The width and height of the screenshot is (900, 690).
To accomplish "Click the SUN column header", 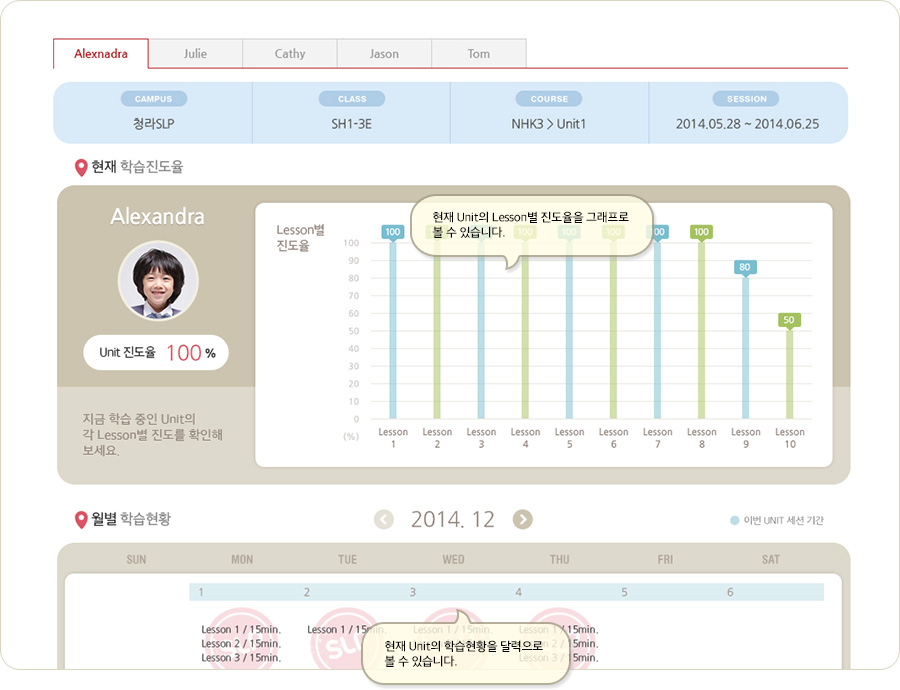I will [136, 560].
